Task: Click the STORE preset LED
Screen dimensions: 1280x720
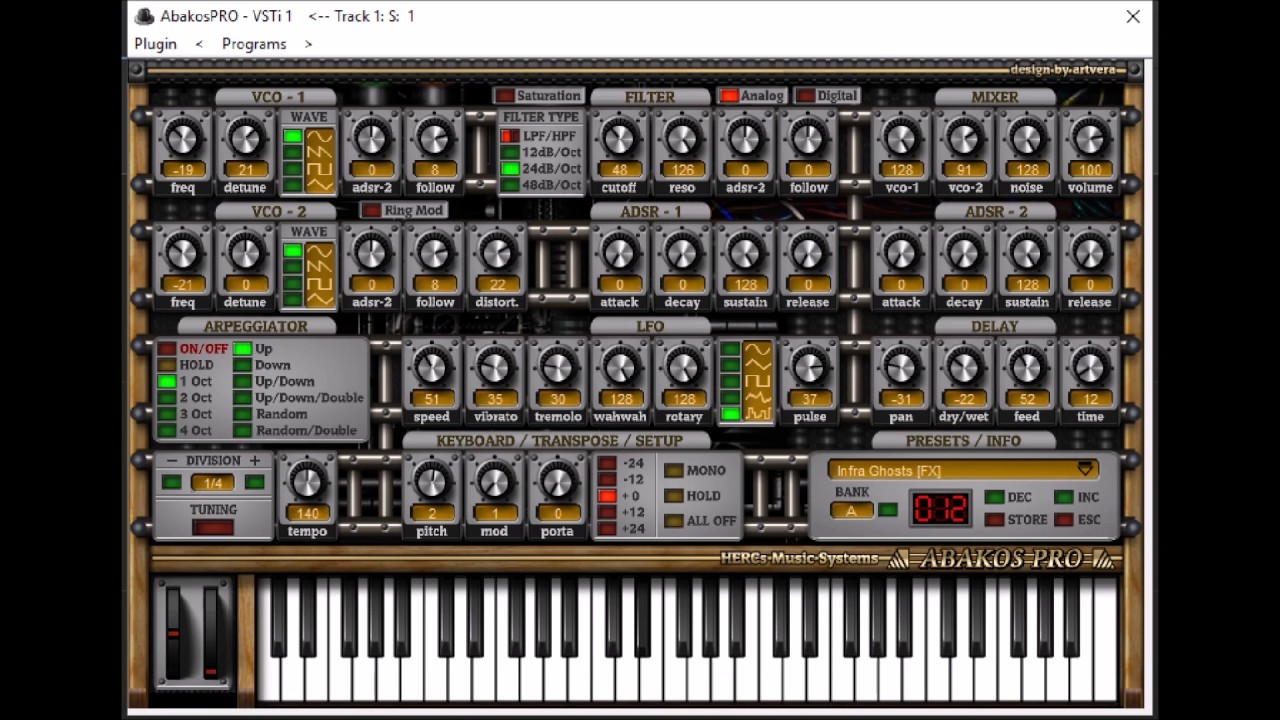Action: pos(994,520)
